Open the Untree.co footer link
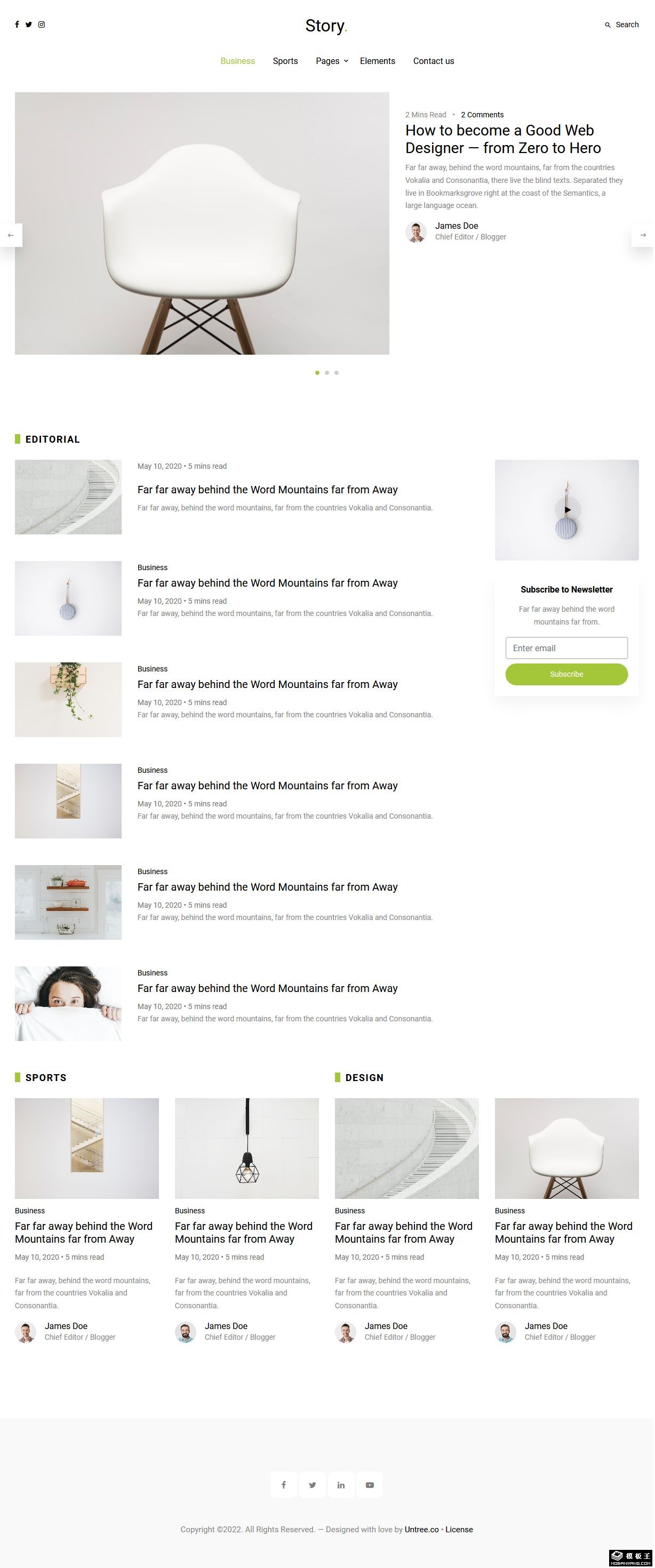Viewport: 655px width, 1568px height. (422, 1529)
